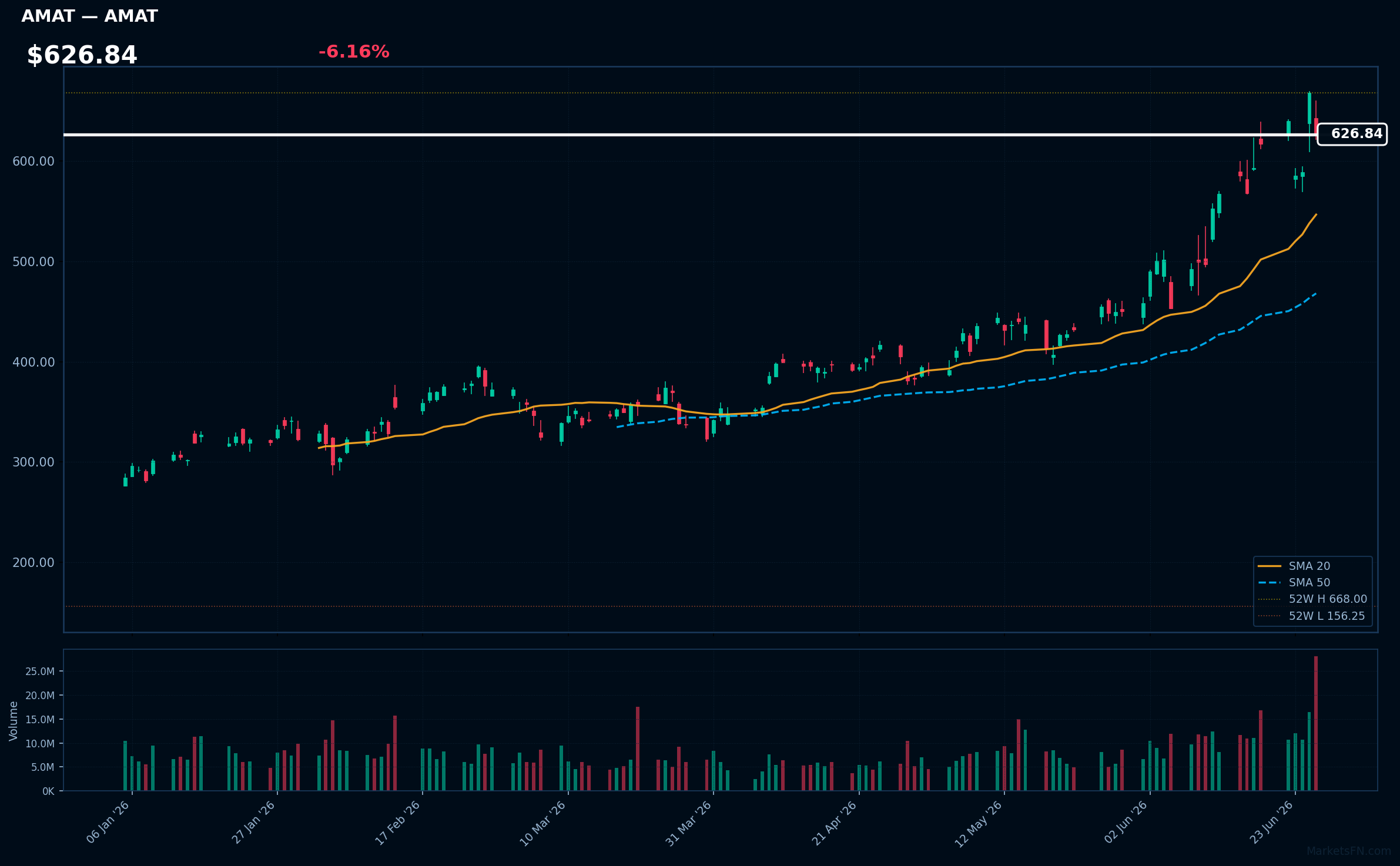The image size is (1400, 866).
Task: Click the 300.00 price axis label
Action: [34, 462]
